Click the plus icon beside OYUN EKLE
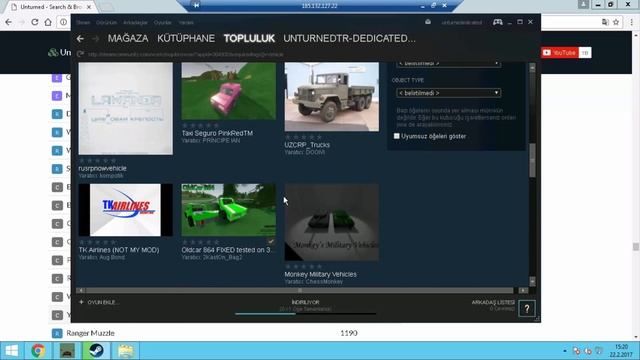 81,302
